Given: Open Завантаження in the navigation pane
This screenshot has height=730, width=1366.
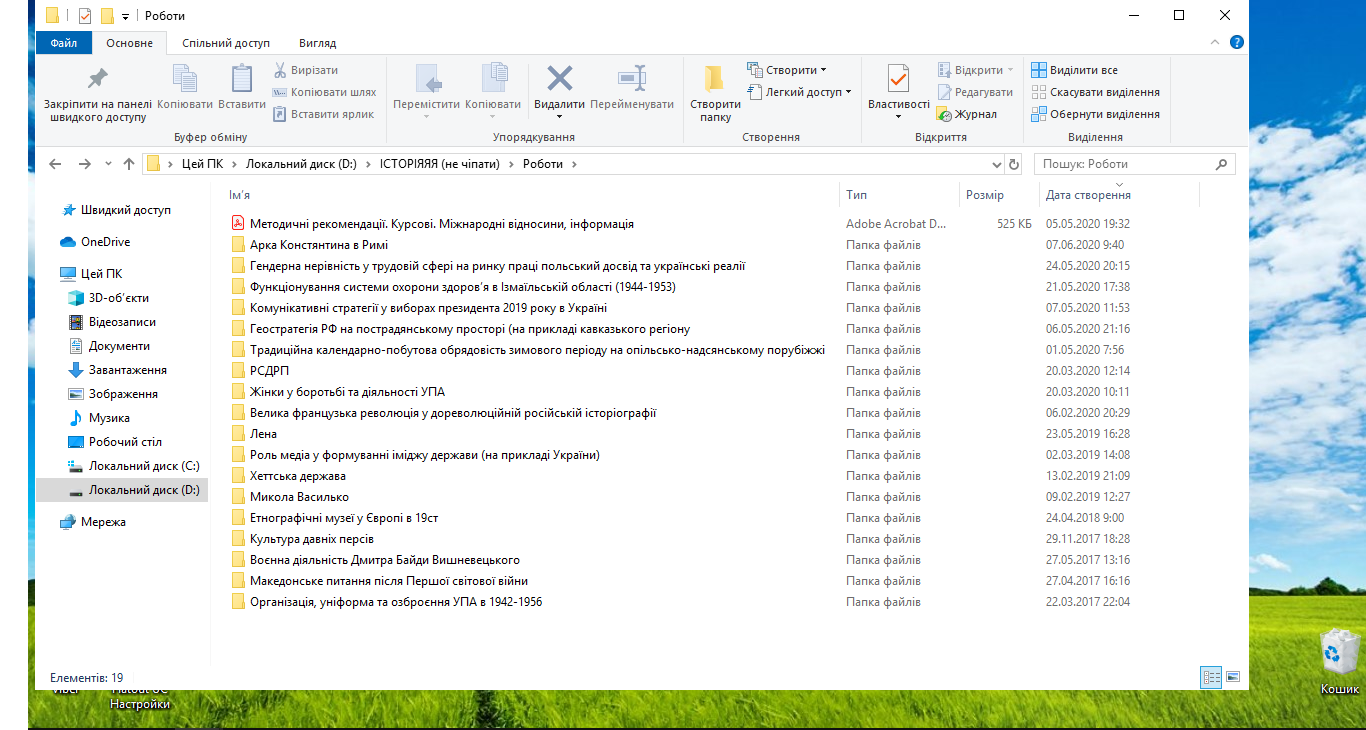Looking at the screenshot, I should 117,370.
